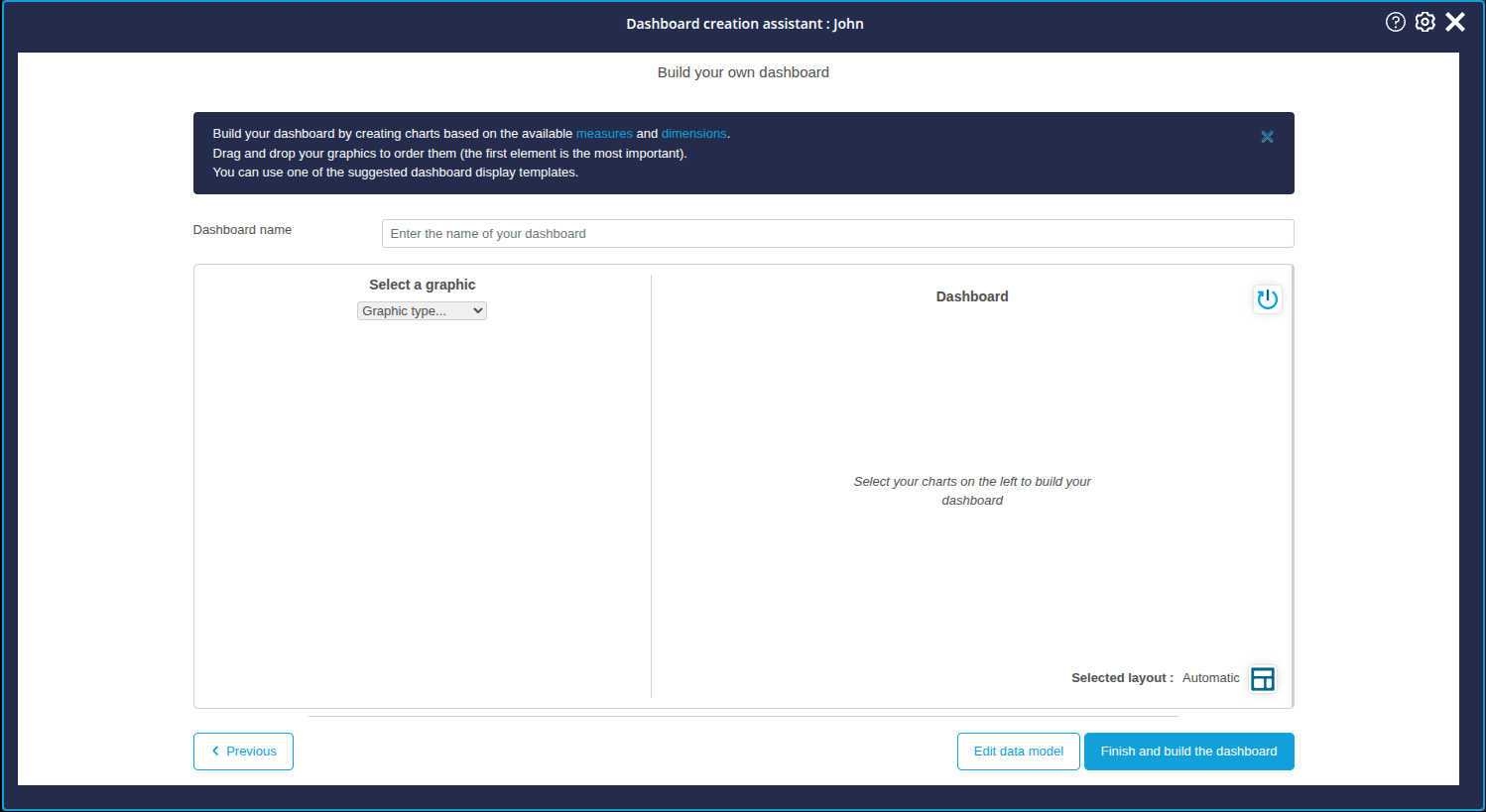Open the measures link in the banner
The height and width of the screenshot is (812, 1486).
coord(604,133)
